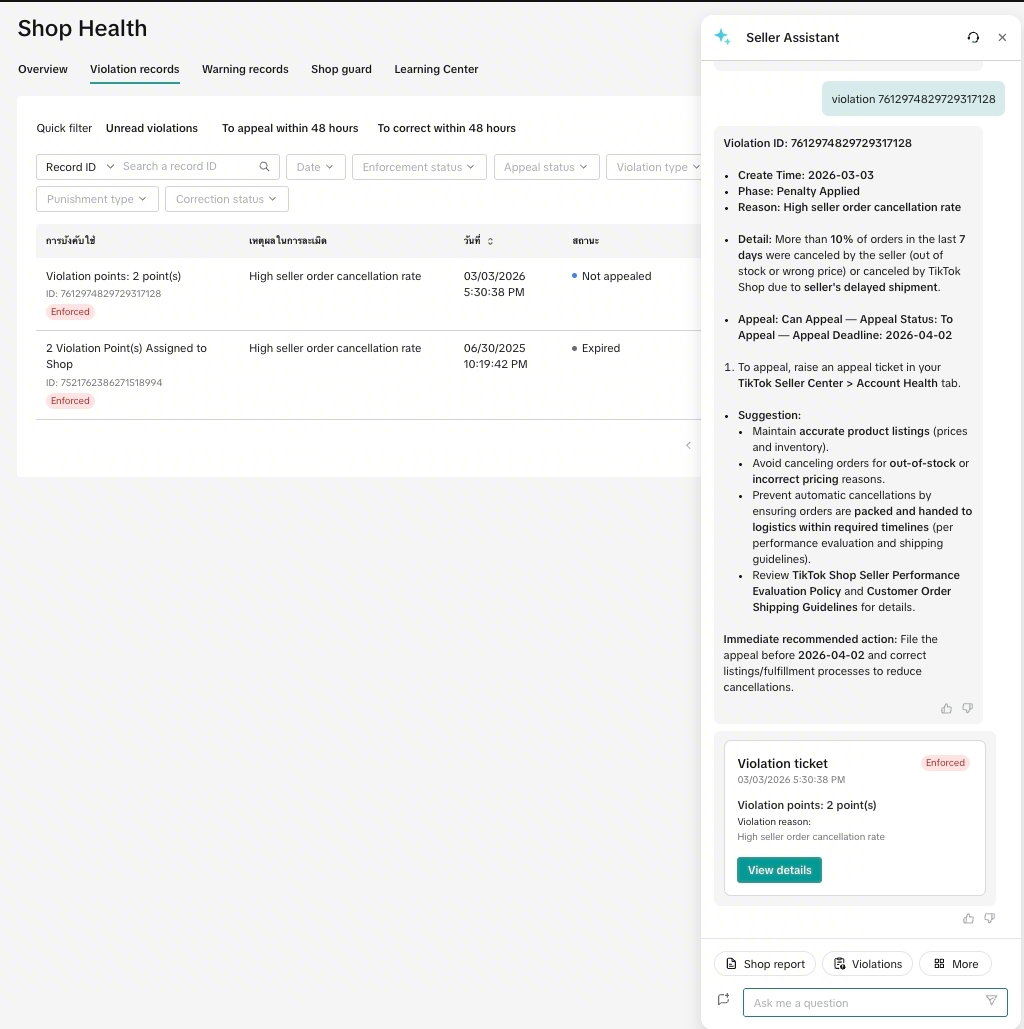Click the Seller Assistant sparkle logo

[723, 37]
